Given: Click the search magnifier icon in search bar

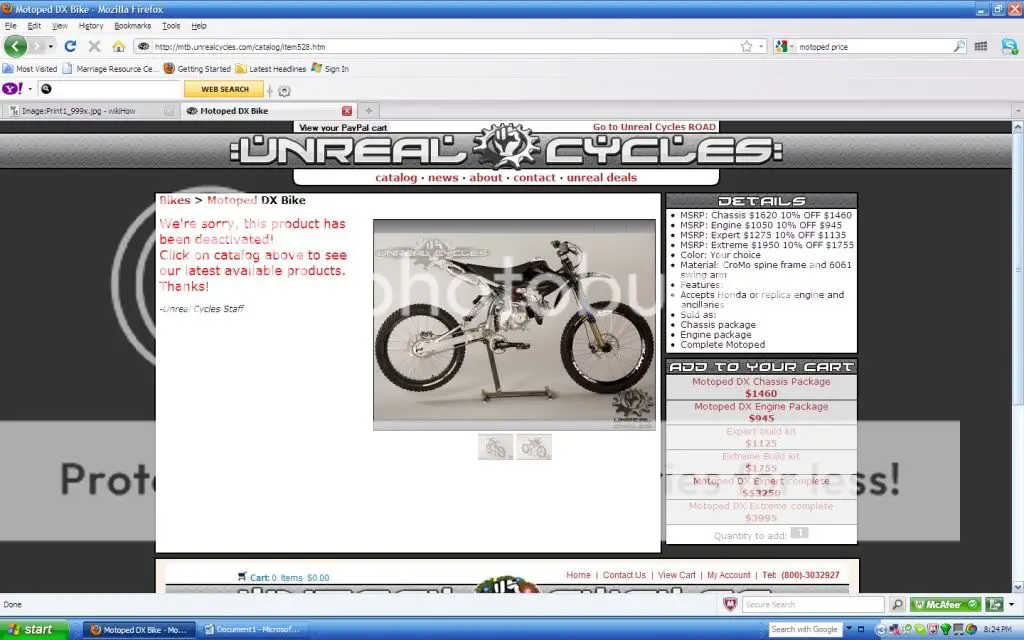Looking at the screenshot, I should point(959,46).
